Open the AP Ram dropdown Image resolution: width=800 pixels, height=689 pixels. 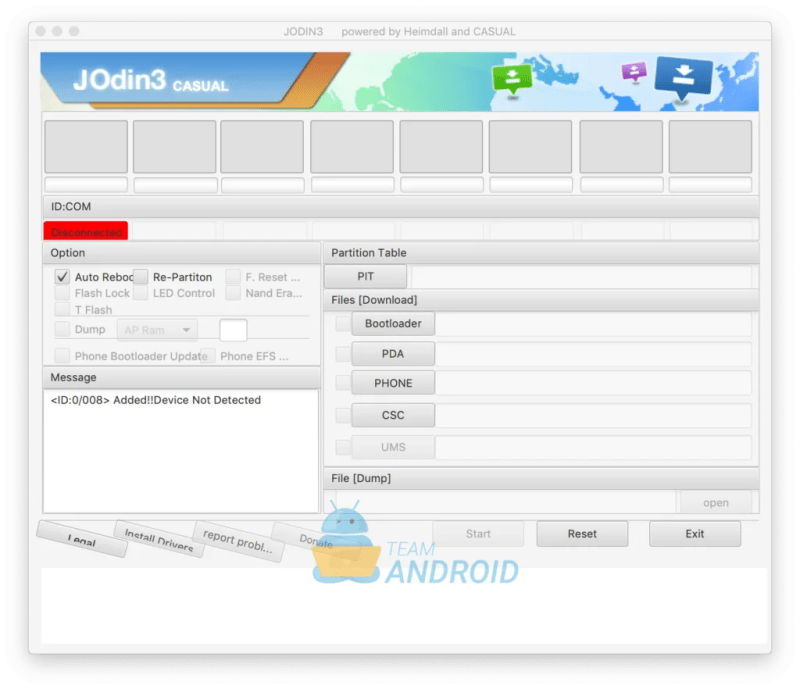157,330
